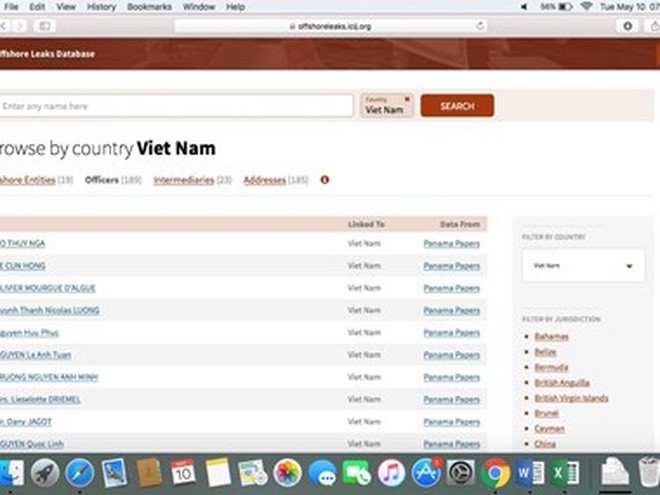Open the Bookmarks menu
Screen dimensions: 660x495
(149, 7)
